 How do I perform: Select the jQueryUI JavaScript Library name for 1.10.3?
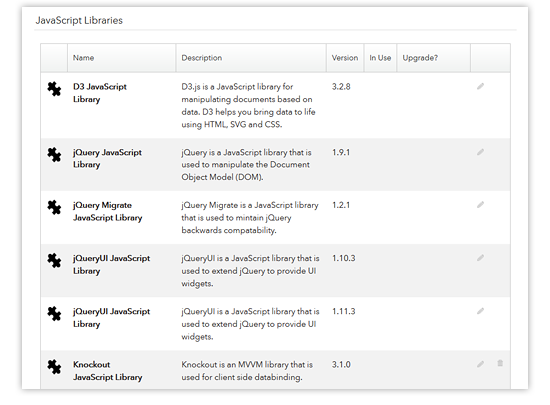click(111, 264)
